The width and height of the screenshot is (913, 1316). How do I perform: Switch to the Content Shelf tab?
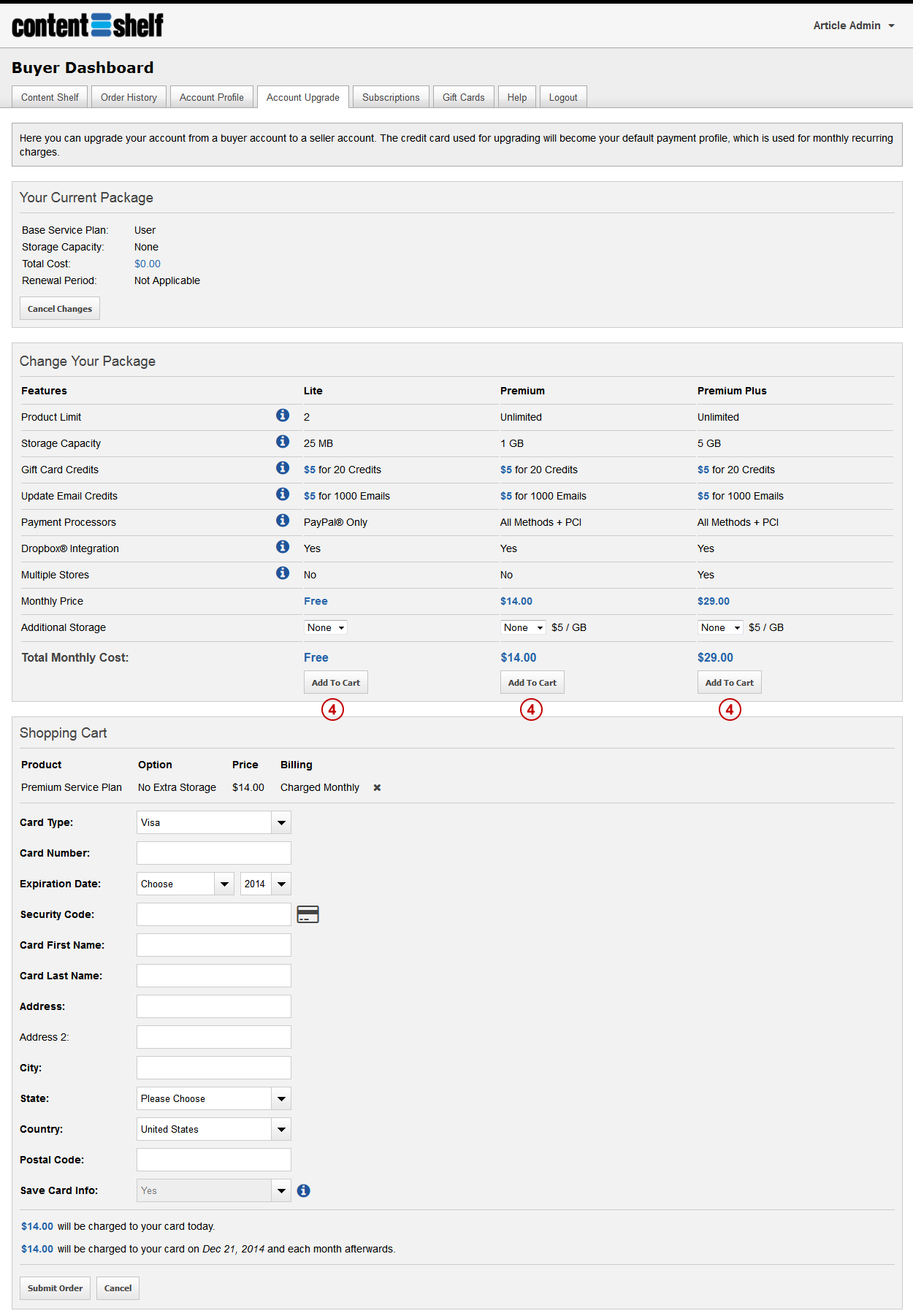tap(50, 97)
